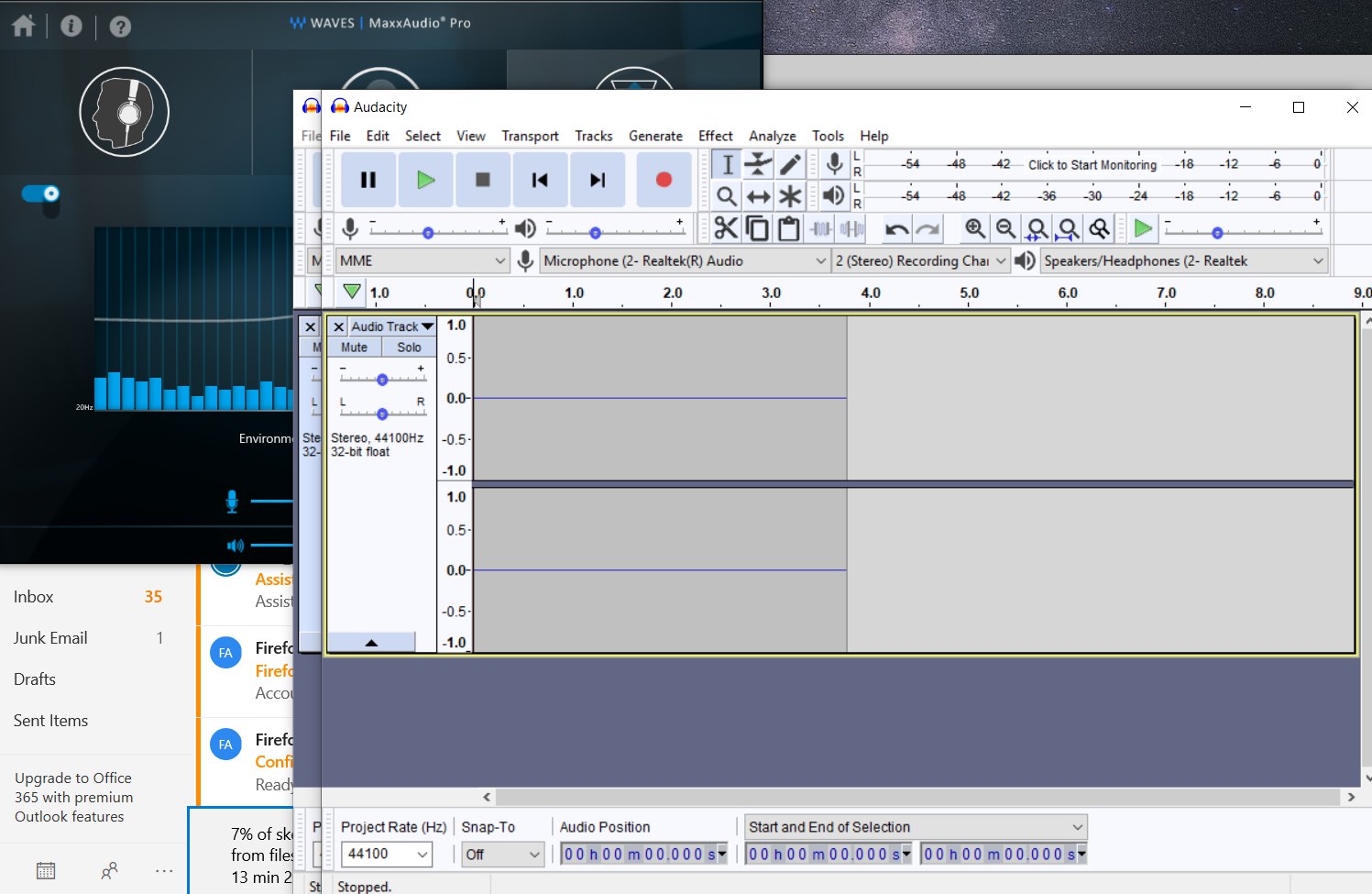Click the Zoom Toggle icon
Viewport: 1372px width, 894px height.
click(x=1100, y=228)
